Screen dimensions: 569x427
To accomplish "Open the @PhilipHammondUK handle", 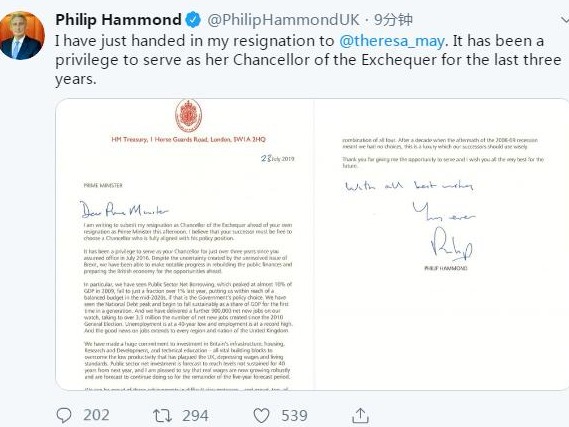I will (x=283, y=20).
